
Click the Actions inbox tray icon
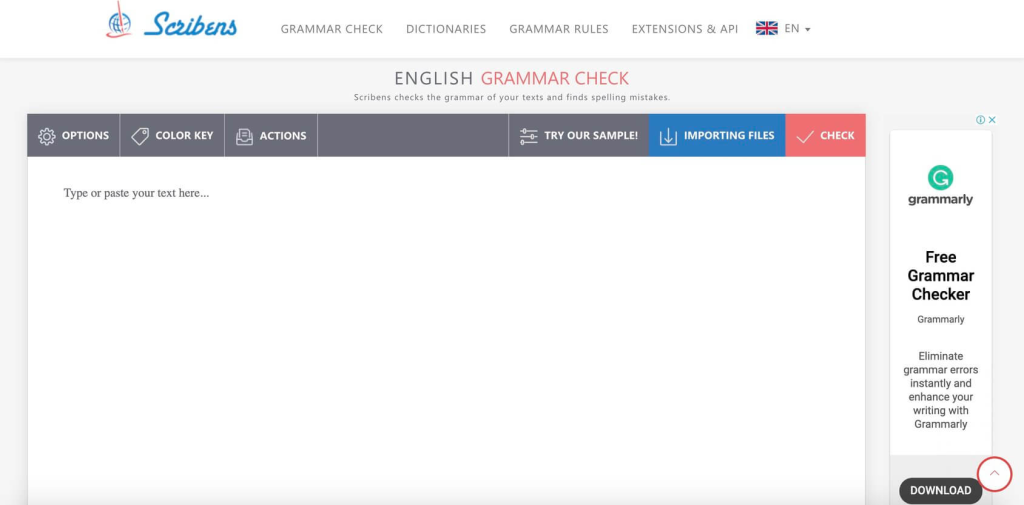[244, 136]
